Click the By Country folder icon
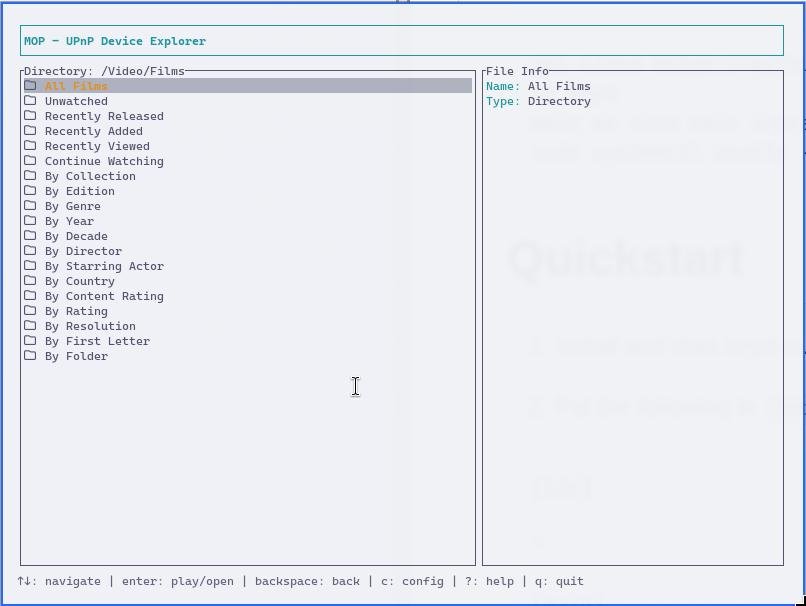Image resolution: width=806 pixels, height=606 pixels. pos(30,281)
